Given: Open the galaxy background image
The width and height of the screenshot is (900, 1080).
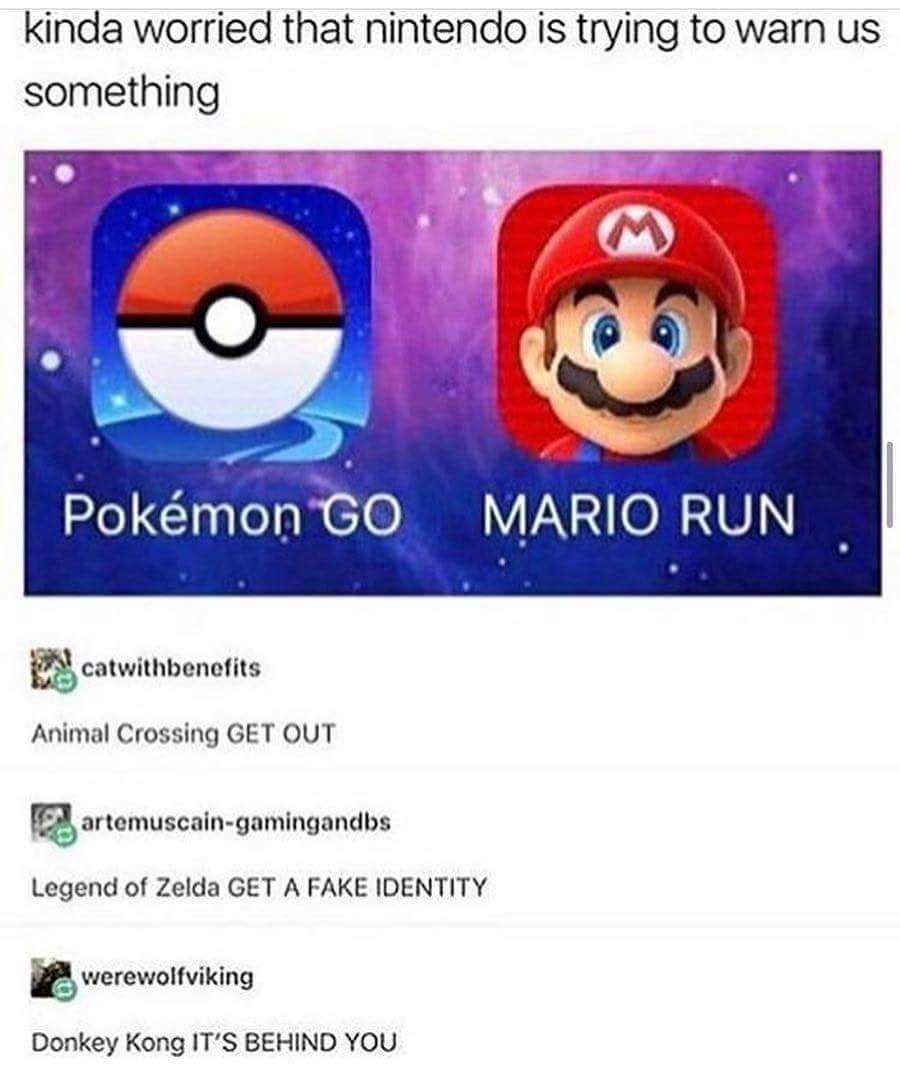Looking at the screenshot, I should tap(452, 372).
